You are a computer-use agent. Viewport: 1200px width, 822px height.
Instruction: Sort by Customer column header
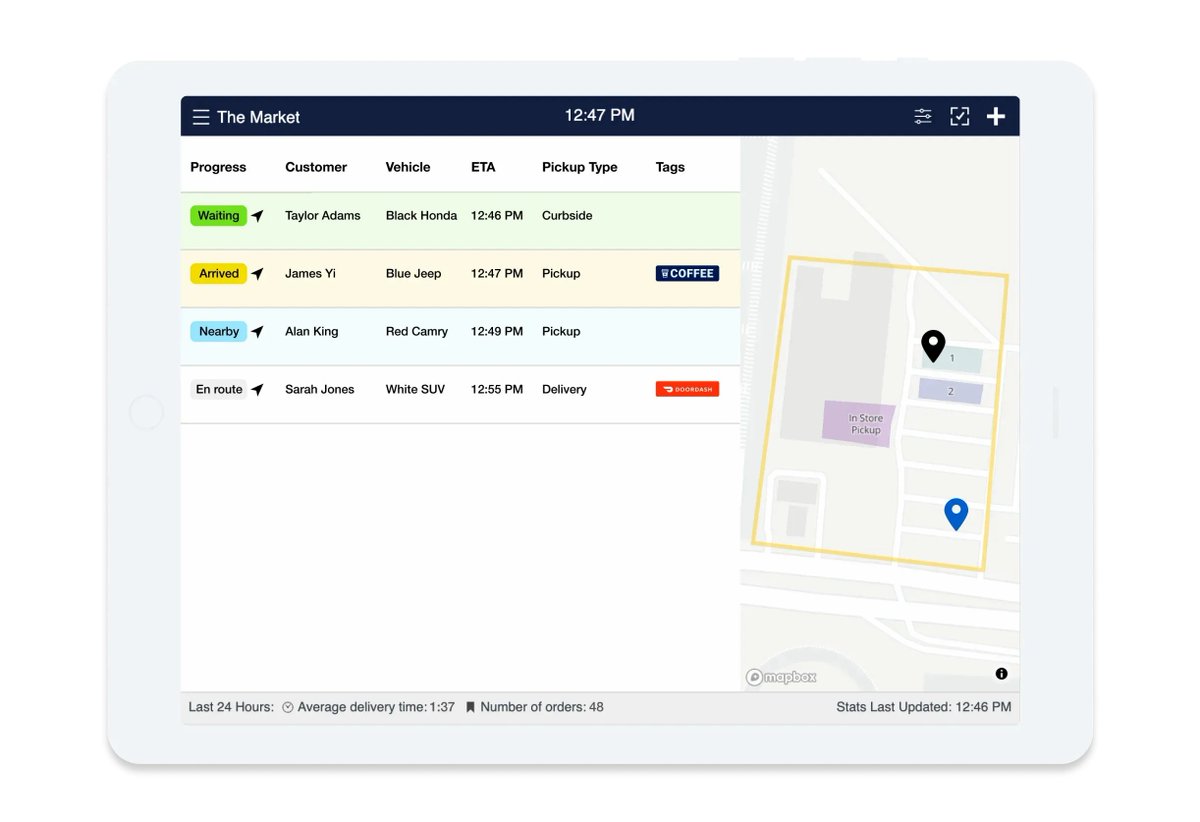tap(316, 167)
